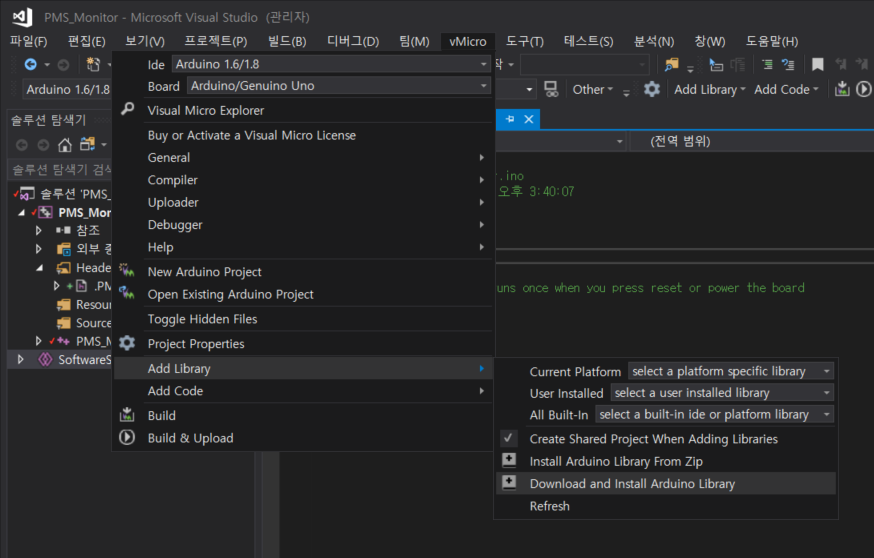Screen dimensions: 874x558
Task: Open the Compiler submenu
Action: [304, 180]
